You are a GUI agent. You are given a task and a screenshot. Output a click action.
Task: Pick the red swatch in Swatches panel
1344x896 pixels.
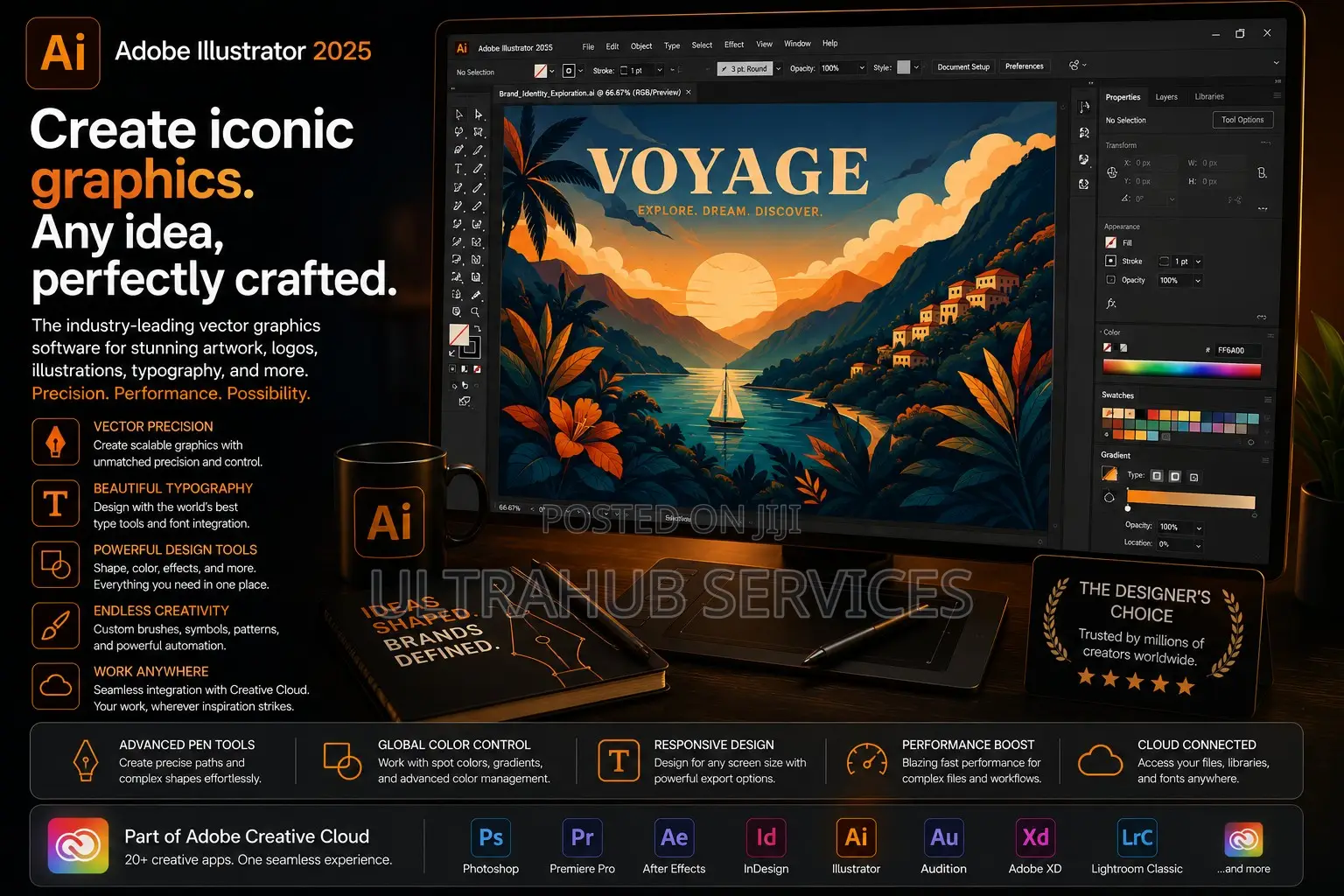[x=1153, y=415]
